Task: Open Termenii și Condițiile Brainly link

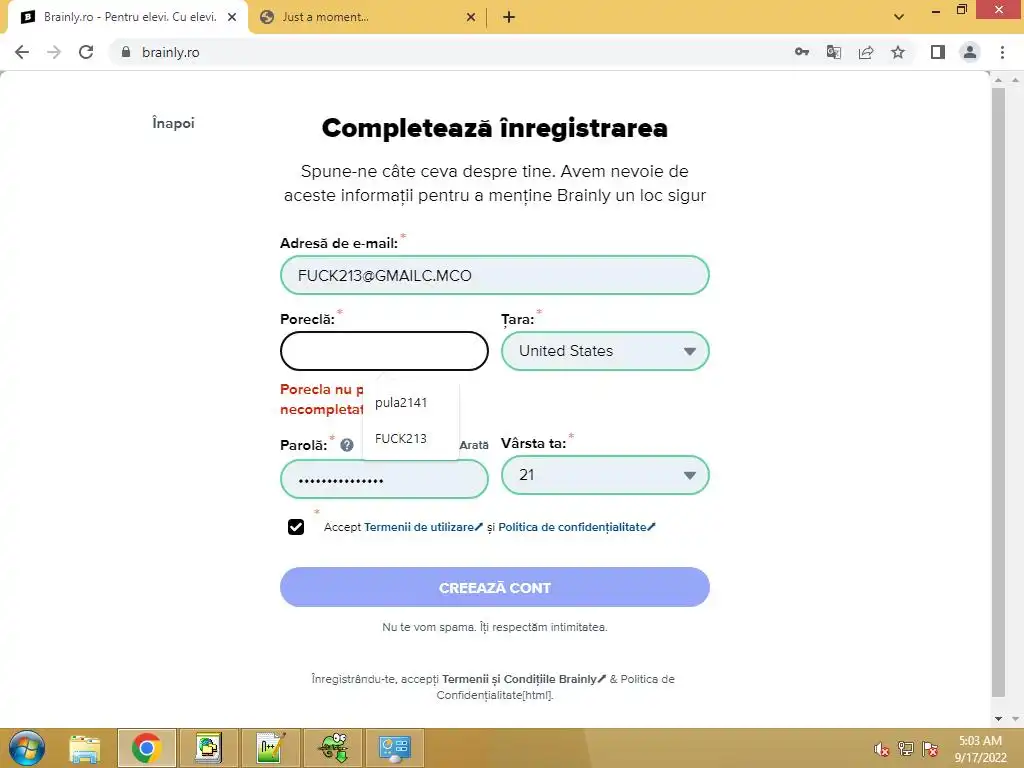Action: [x=524, y=679]
